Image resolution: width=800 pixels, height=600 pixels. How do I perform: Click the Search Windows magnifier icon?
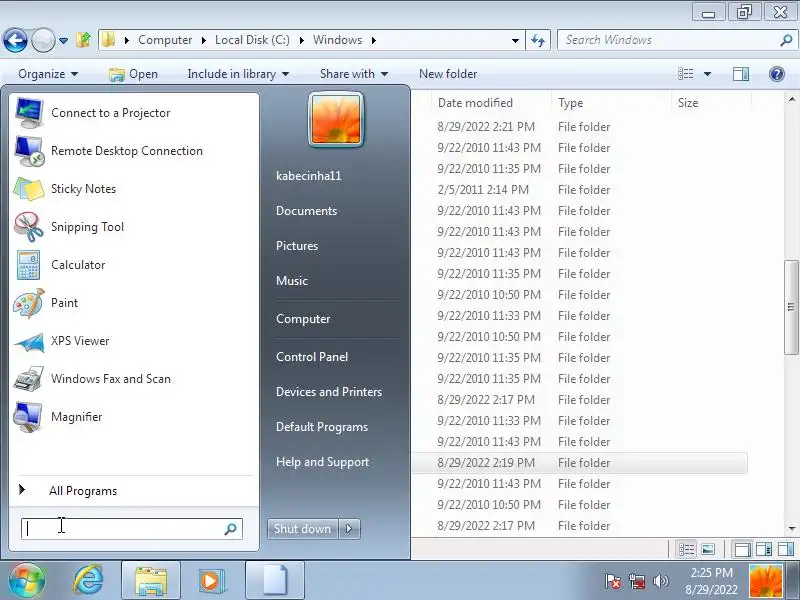[x=786, y=40]
